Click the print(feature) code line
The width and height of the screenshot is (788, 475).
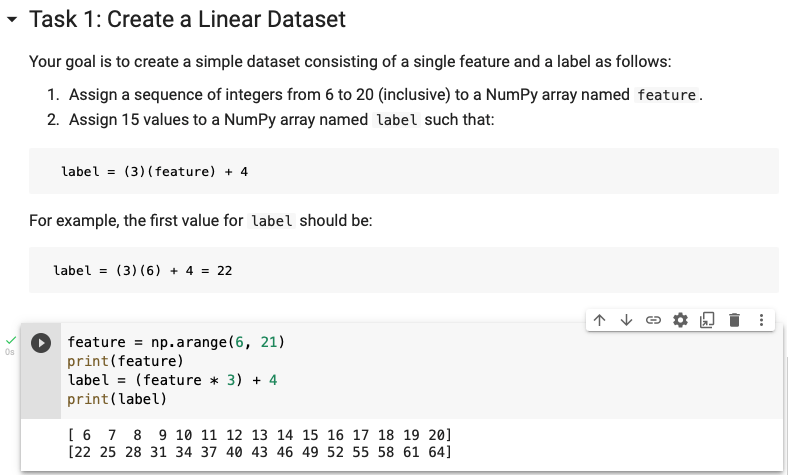point(125,361)
